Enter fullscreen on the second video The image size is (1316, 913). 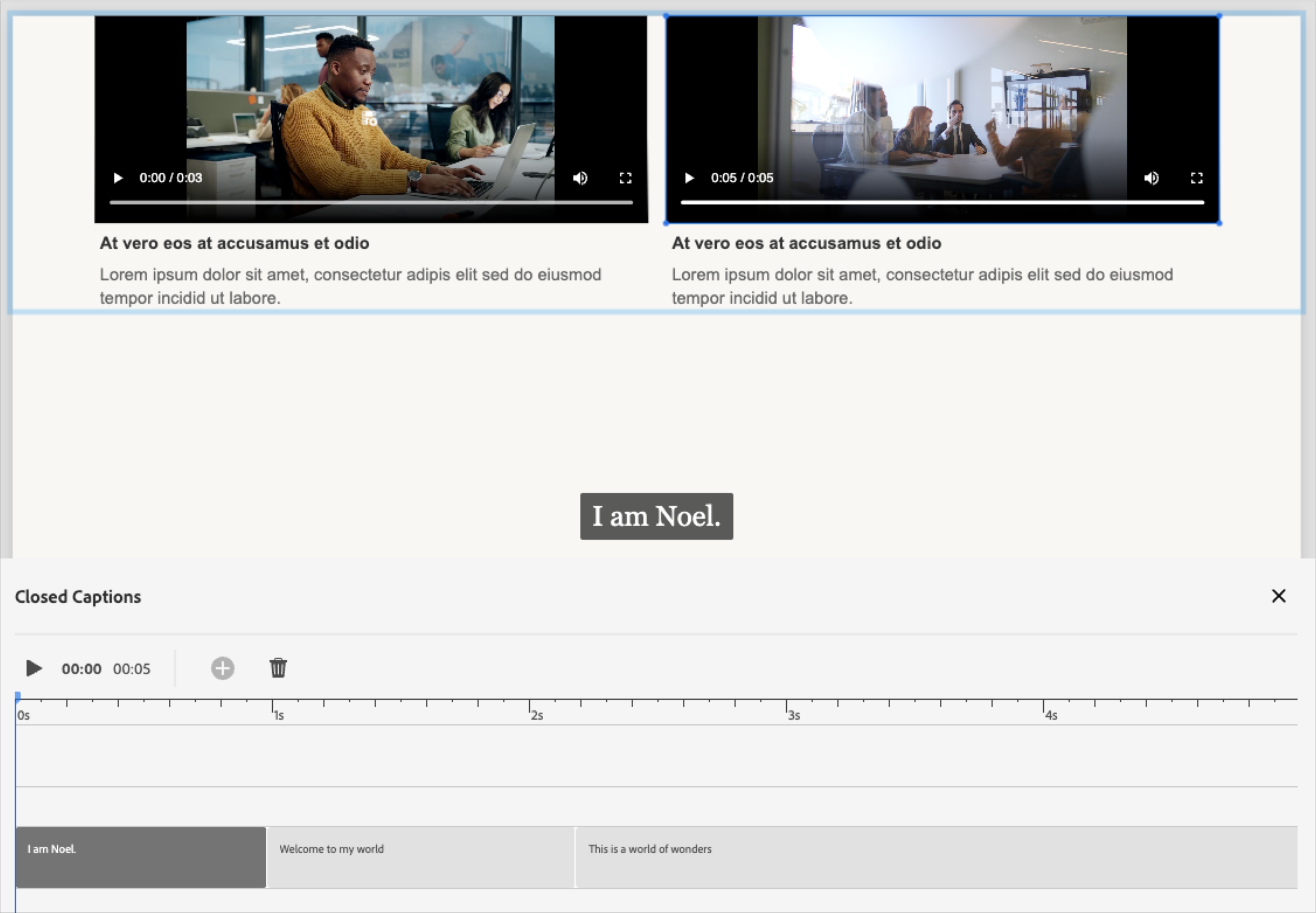tap(1196, 178)
